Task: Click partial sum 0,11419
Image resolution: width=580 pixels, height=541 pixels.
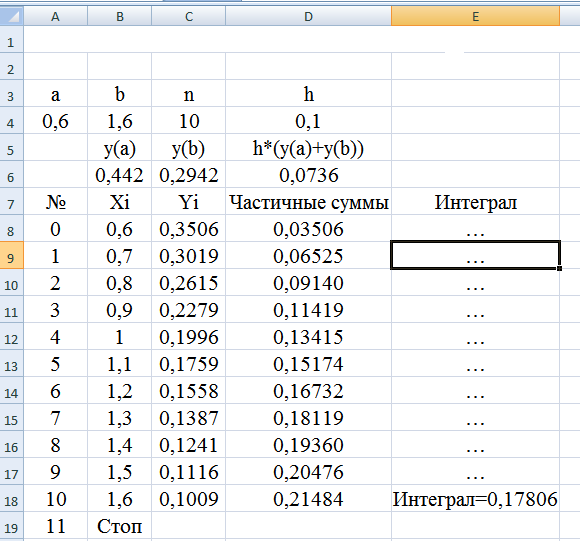Action: (x=308, y=310)
